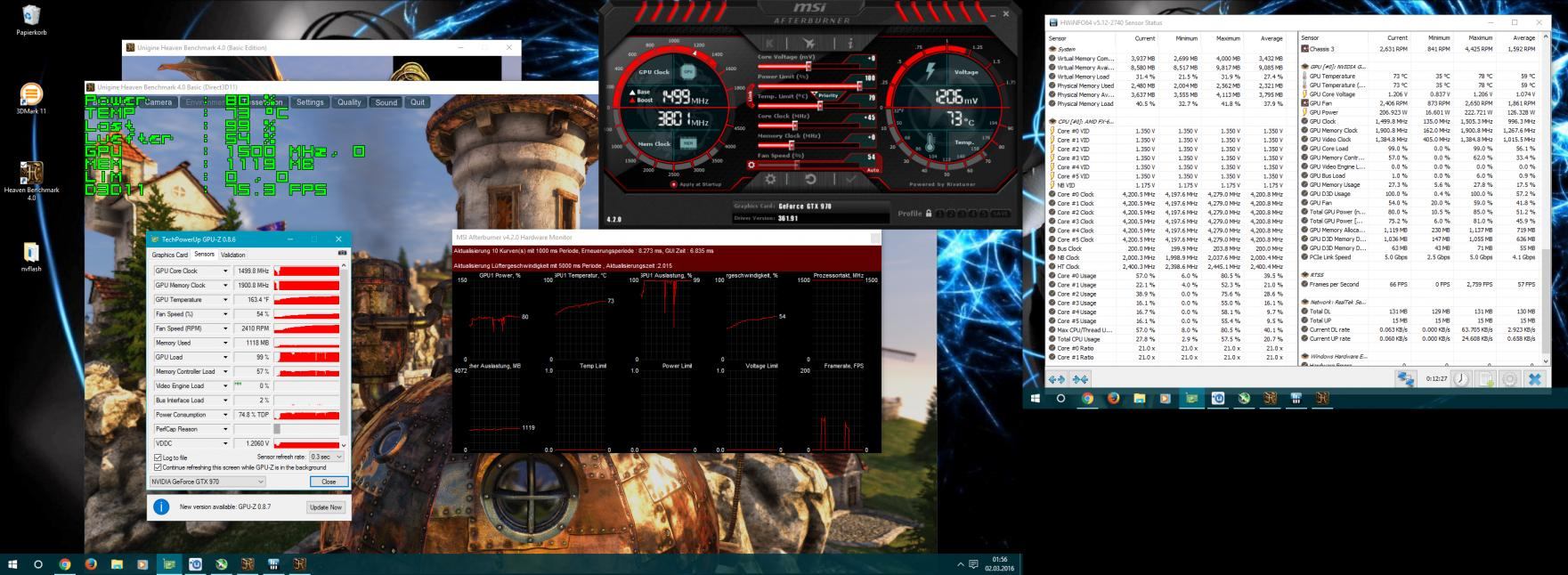Screen dimensions: 1568x575
Task: Open Firefox from the left taskbar
Action: pyautogui.click(x=91, y=564)
